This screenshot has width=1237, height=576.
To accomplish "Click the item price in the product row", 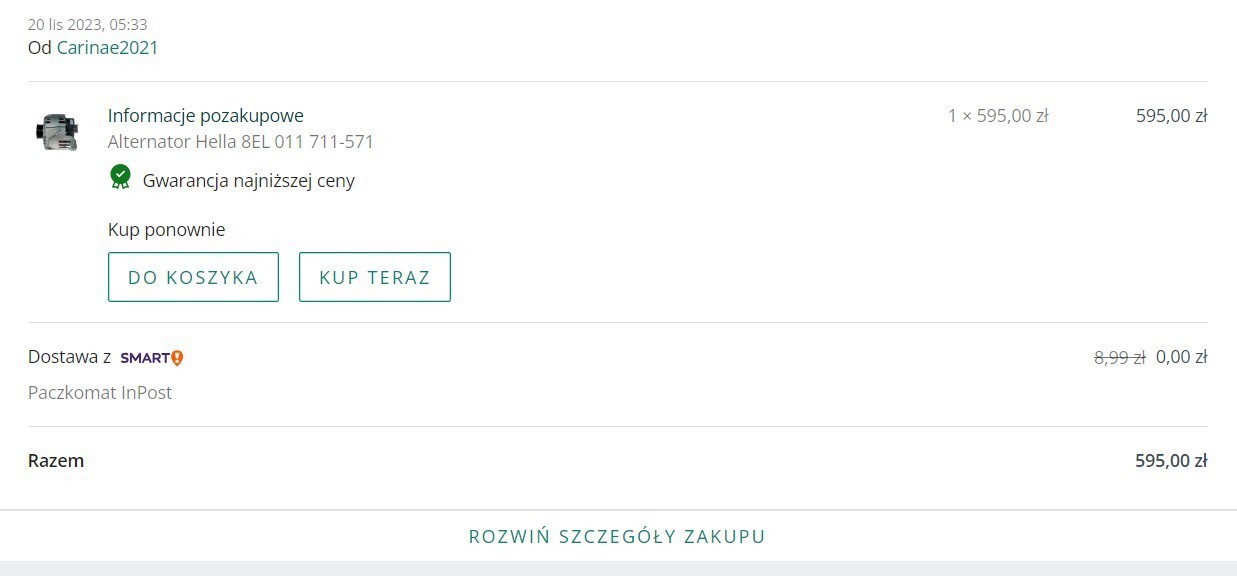I will click(1171, 116).
